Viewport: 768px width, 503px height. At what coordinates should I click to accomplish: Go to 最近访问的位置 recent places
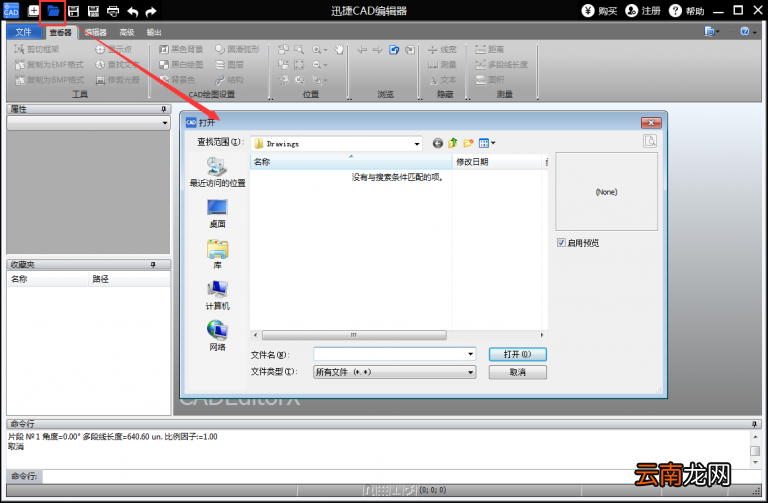pyautogui.click(x=217, y=172)
